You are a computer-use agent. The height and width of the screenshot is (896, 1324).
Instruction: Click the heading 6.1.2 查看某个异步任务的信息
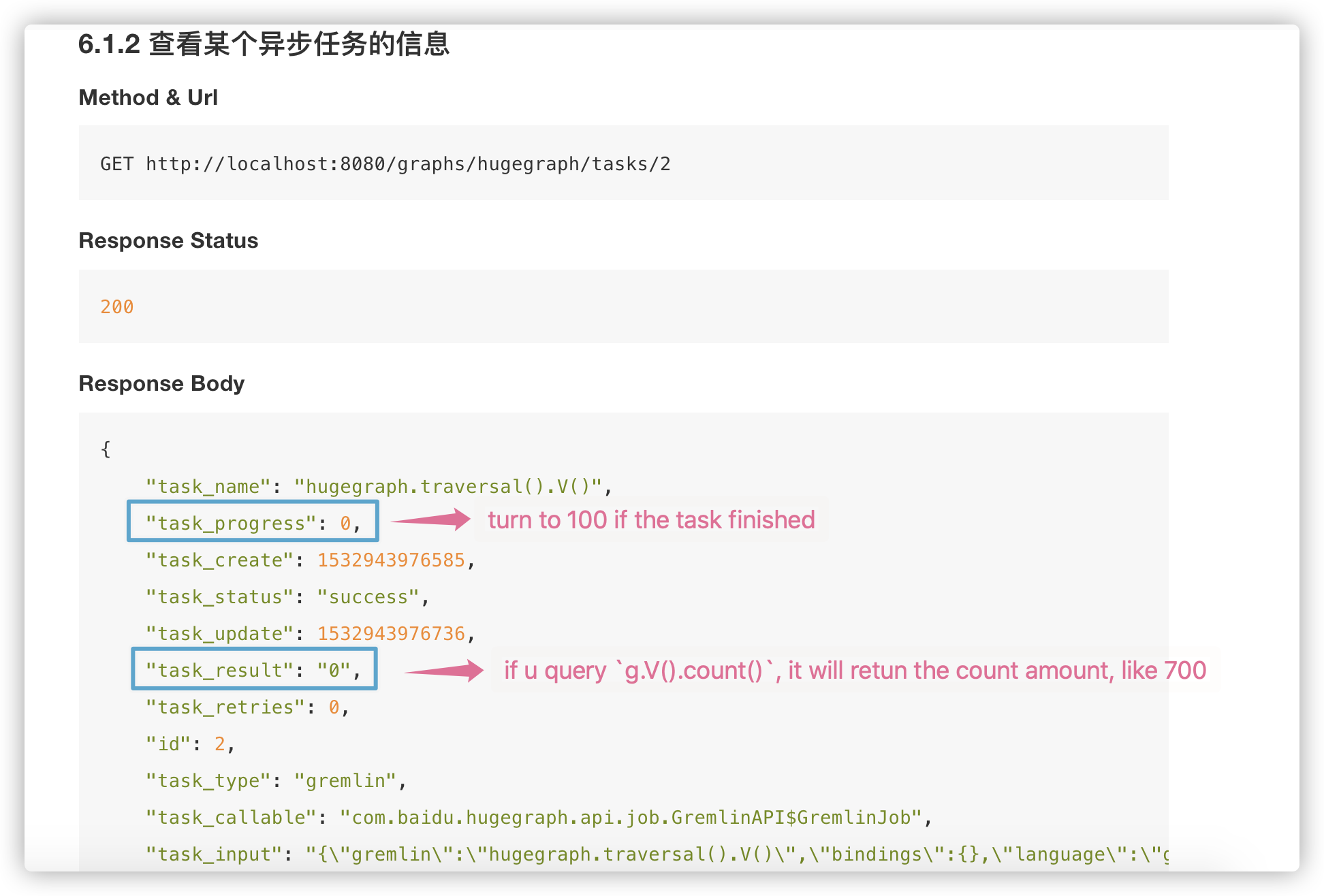(265, 45)
